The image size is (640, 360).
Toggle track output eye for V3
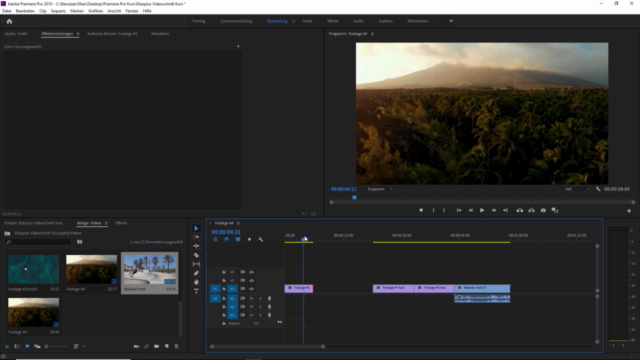tap(251, 272)
